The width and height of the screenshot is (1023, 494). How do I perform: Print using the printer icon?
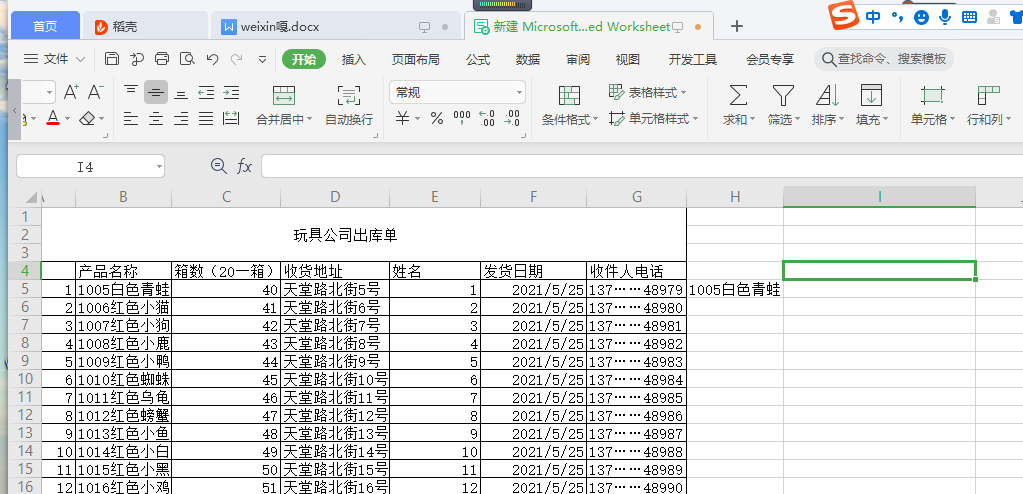pos(162,59)
